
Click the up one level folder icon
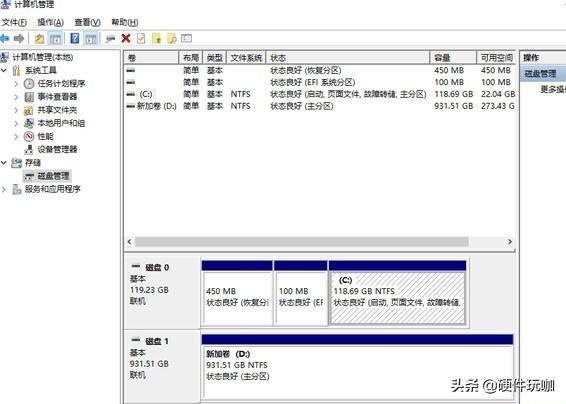[39, 38]
